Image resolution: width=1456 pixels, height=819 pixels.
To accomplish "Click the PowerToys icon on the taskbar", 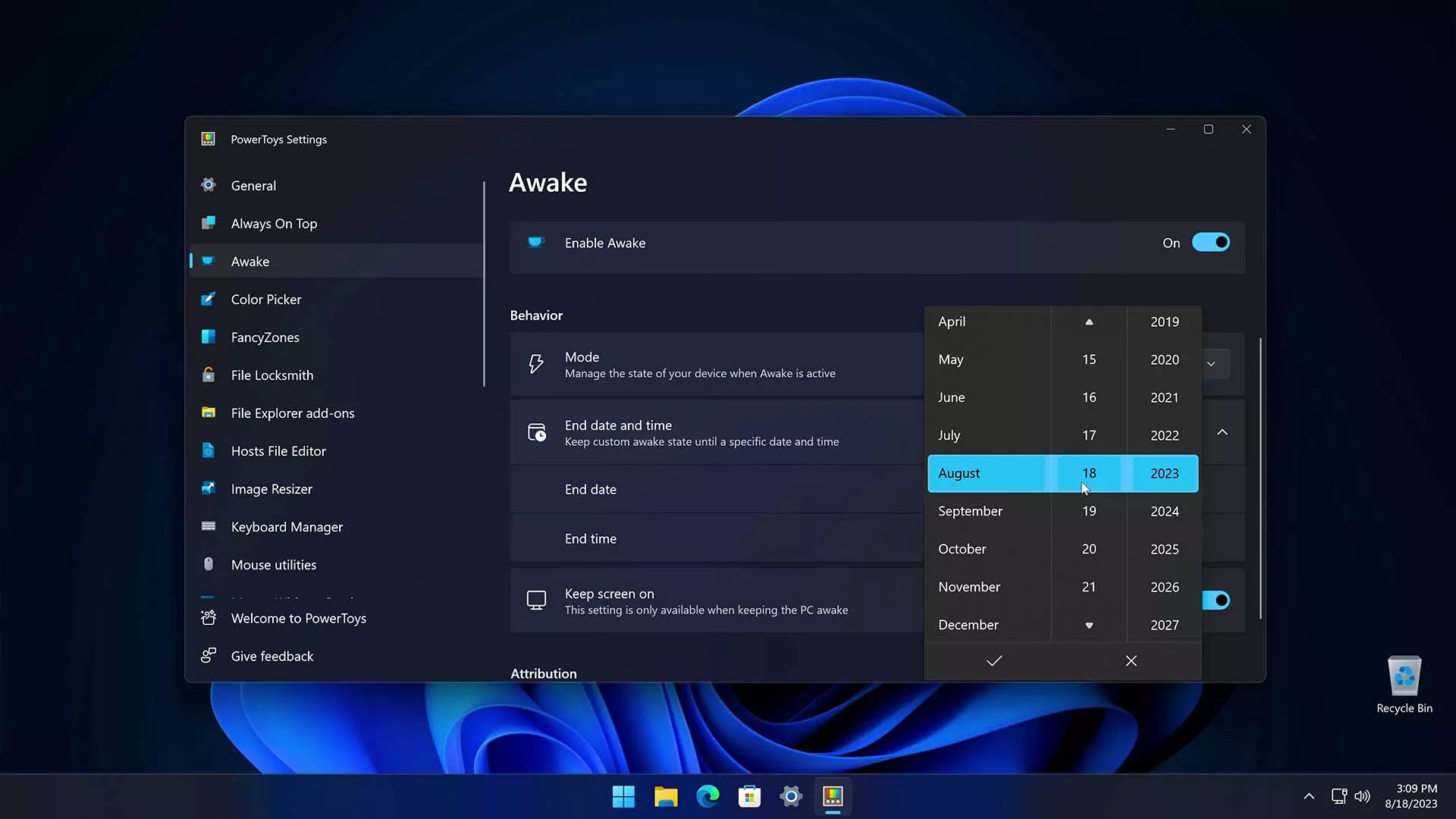I will (833, 796).
